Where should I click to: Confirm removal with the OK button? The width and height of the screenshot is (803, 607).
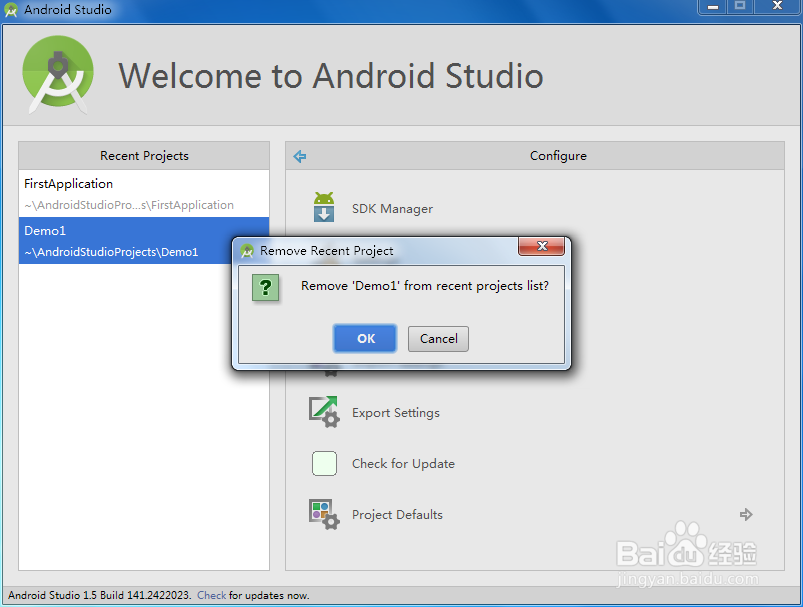pos(364,338)
